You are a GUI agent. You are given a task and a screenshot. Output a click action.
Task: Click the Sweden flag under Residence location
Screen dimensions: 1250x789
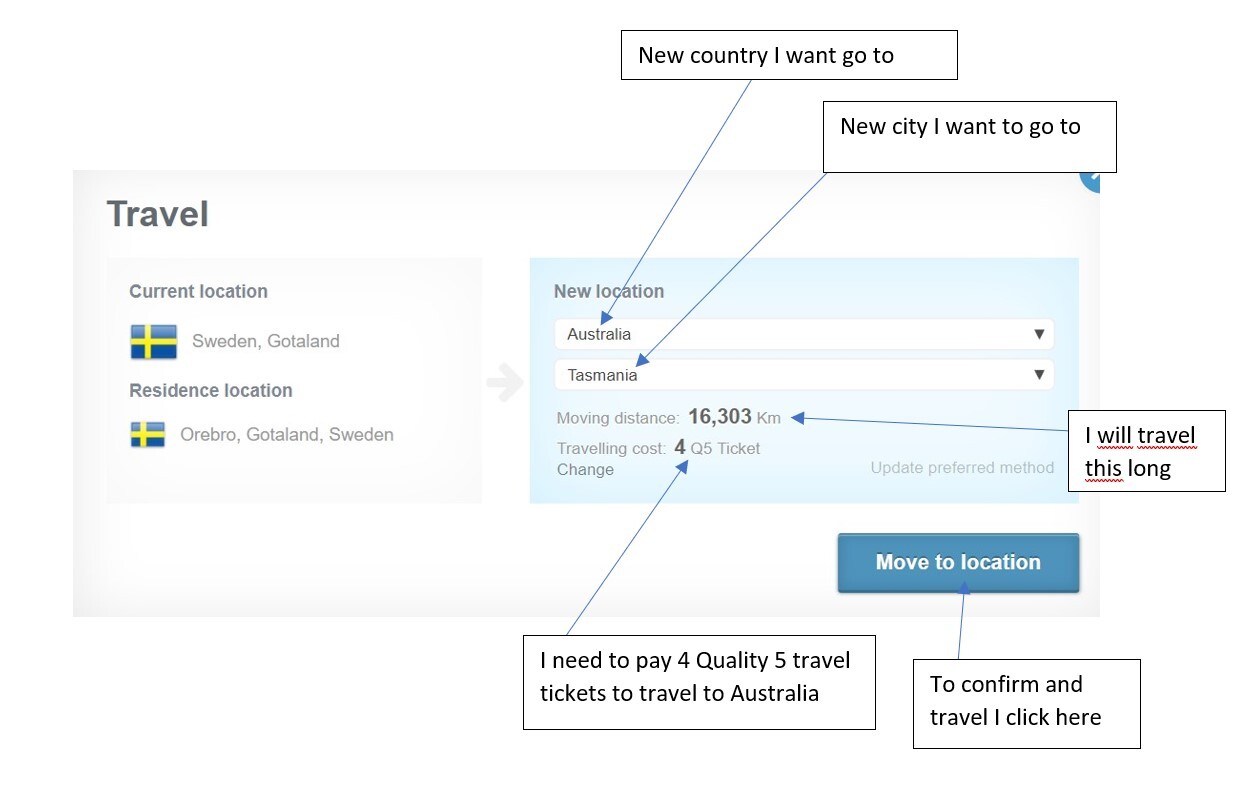point(148,435)
